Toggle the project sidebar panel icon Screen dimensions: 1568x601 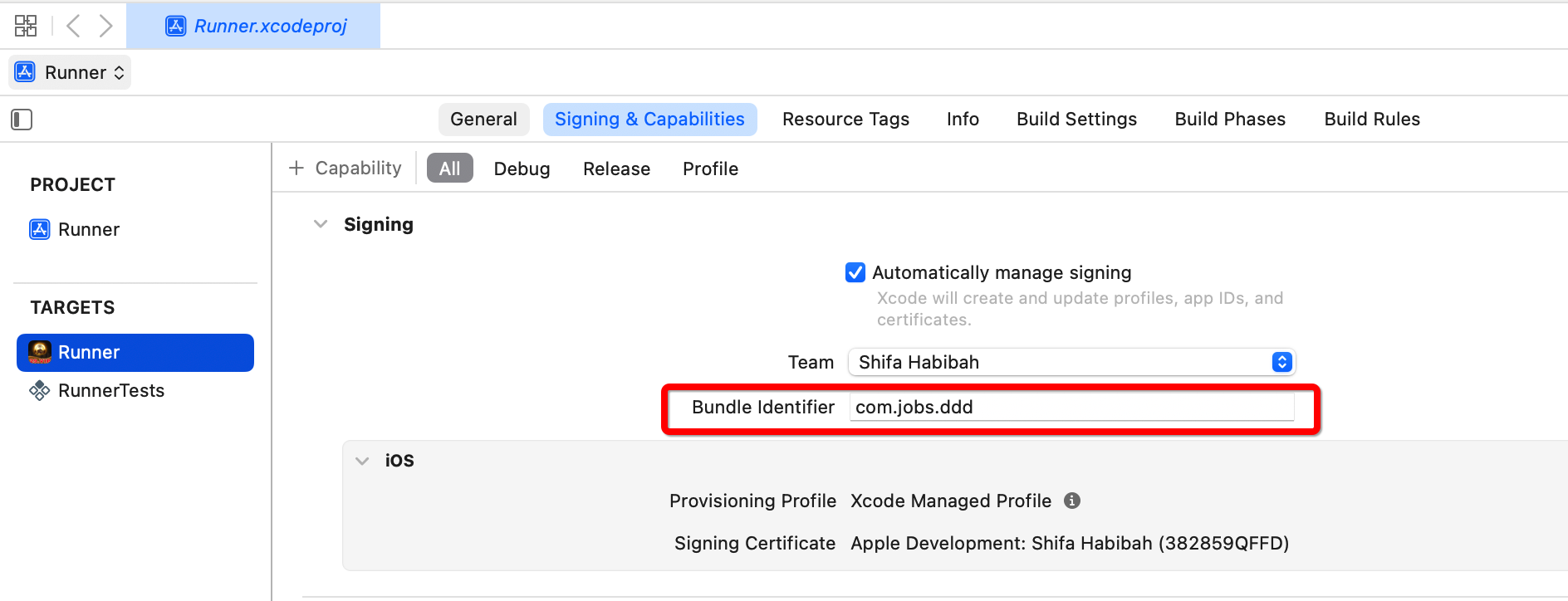[x=22, y=120]
